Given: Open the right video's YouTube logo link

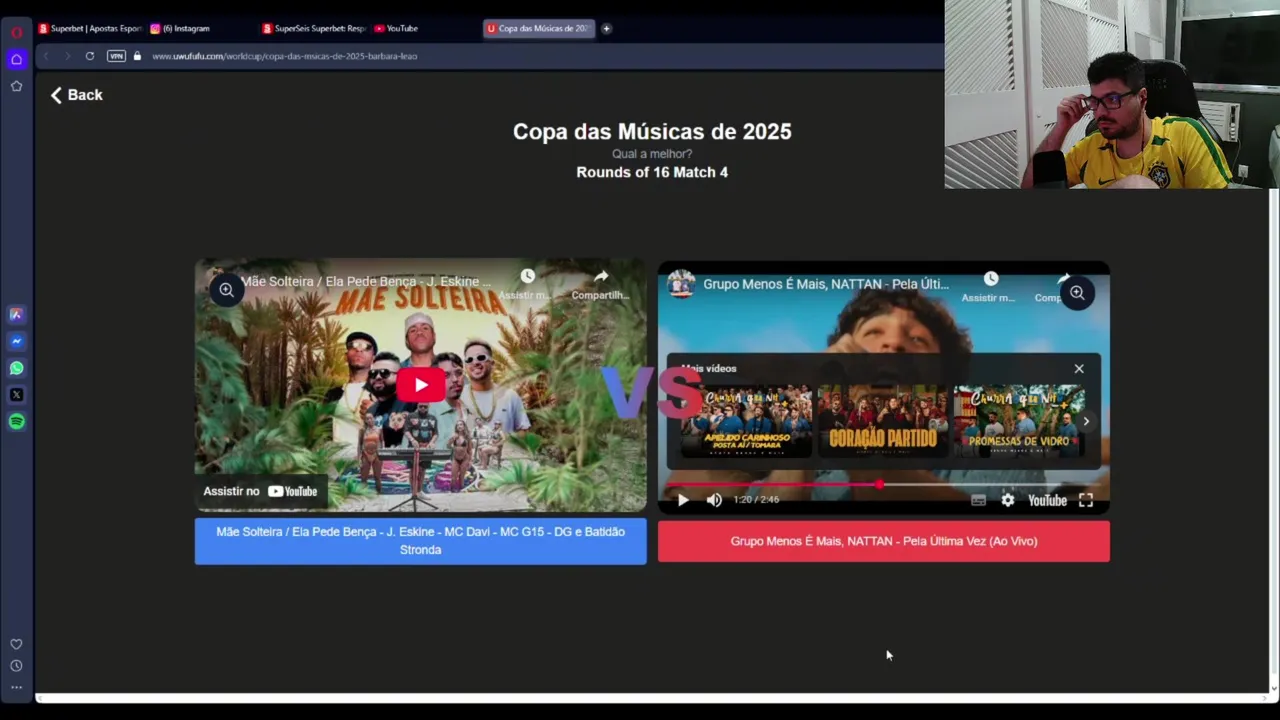Looking at the screenshot, I should pos(1047,500).
